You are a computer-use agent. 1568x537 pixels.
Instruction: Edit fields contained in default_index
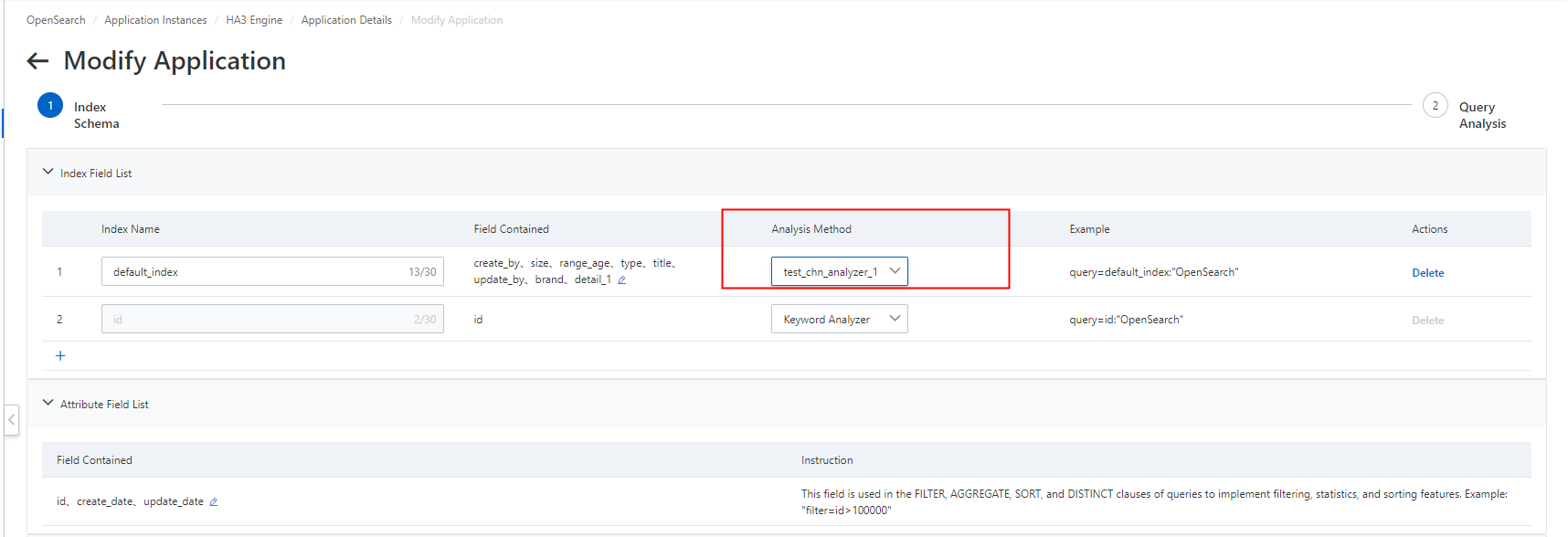coord(621,280)
